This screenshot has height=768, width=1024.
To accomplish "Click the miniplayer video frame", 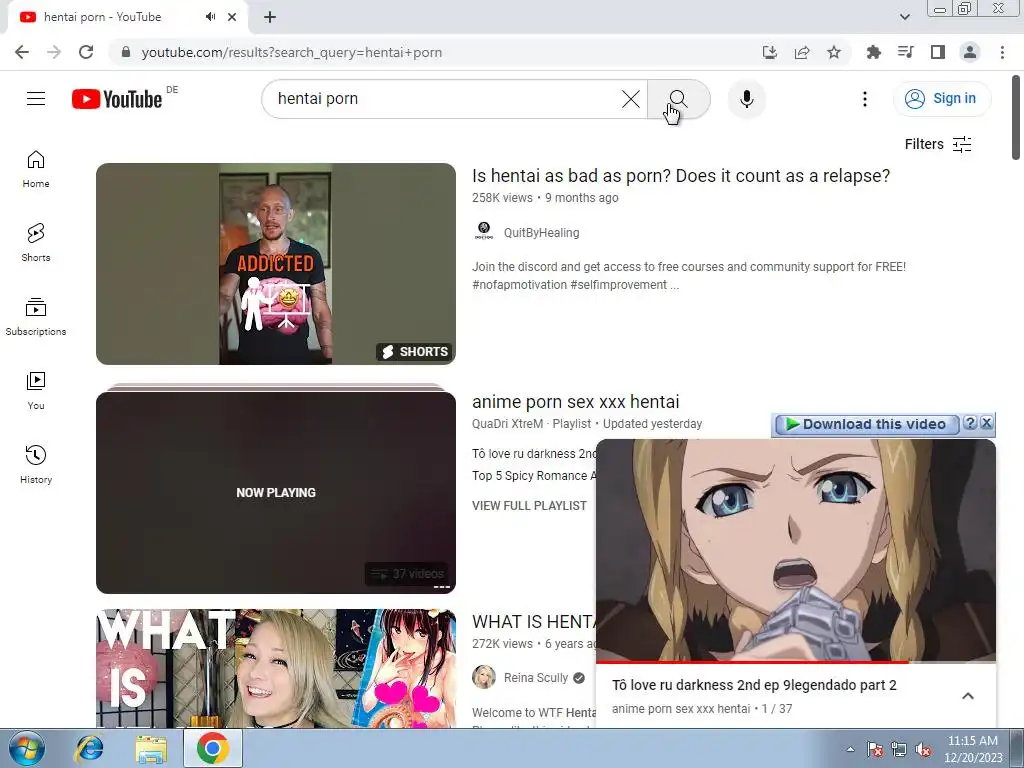I will click(796, 550).
